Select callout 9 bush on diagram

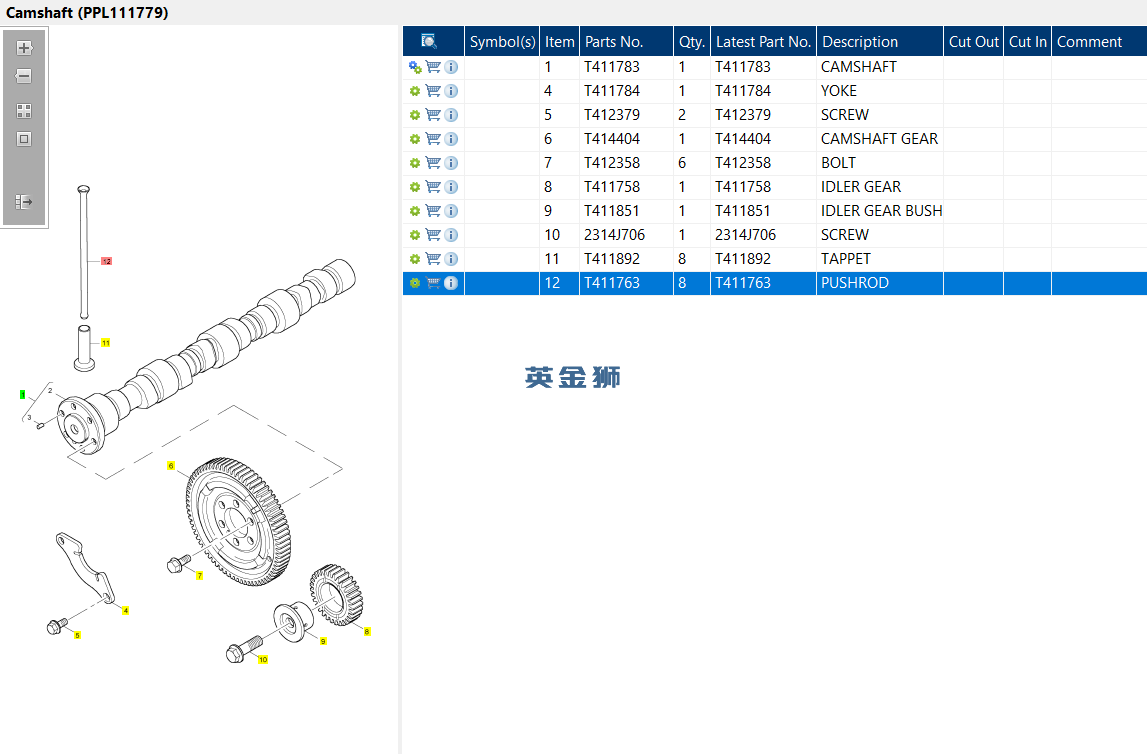click(323, 641)
